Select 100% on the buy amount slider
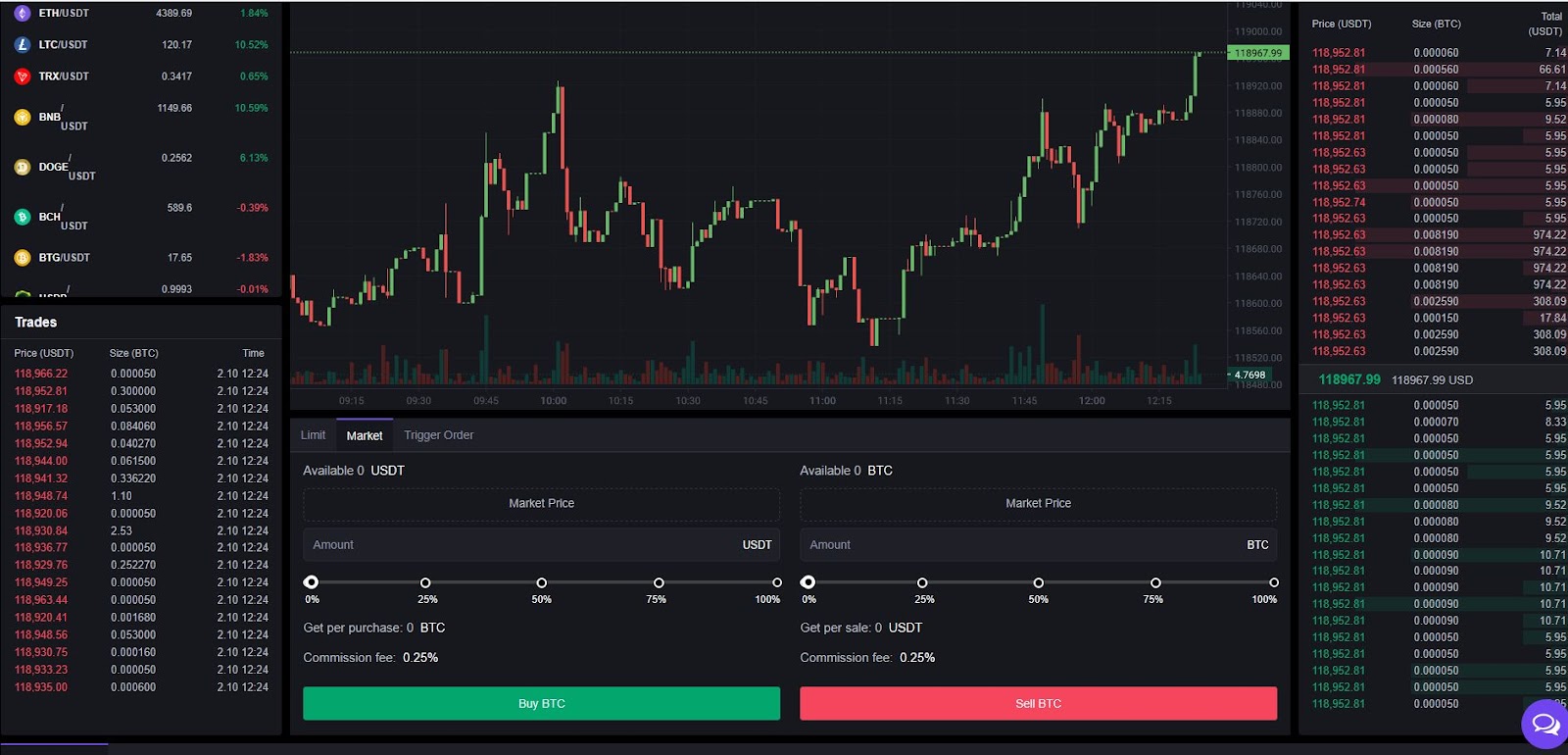 [777, 583]
